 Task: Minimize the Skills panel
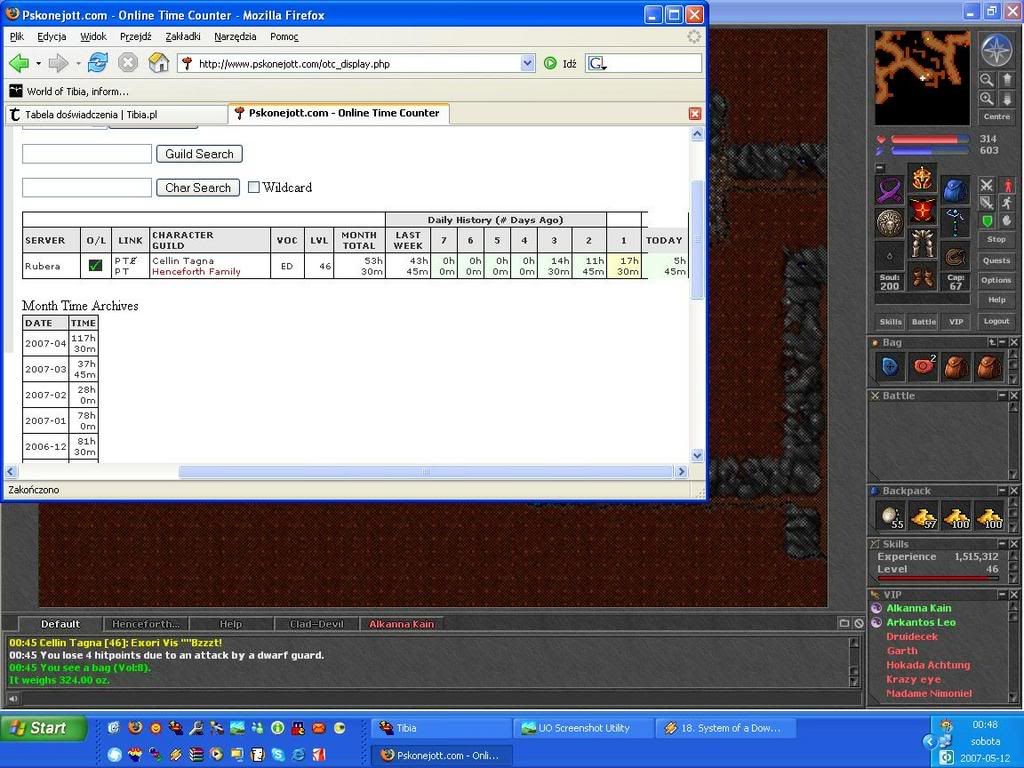point(1002,543)
